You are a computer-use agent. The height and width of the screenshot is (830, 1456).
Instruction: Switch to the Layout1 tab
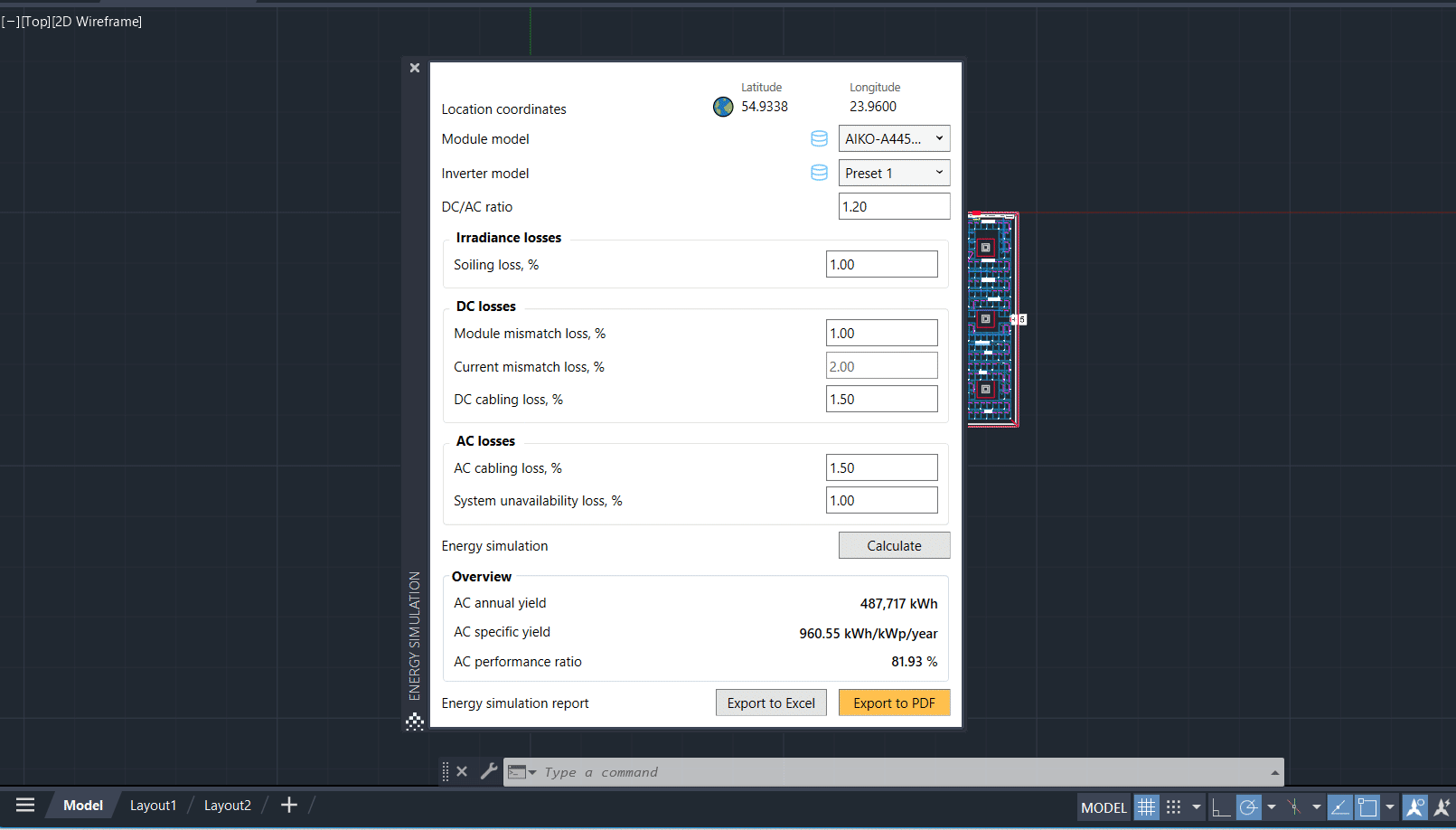click(x=153, y=805)
